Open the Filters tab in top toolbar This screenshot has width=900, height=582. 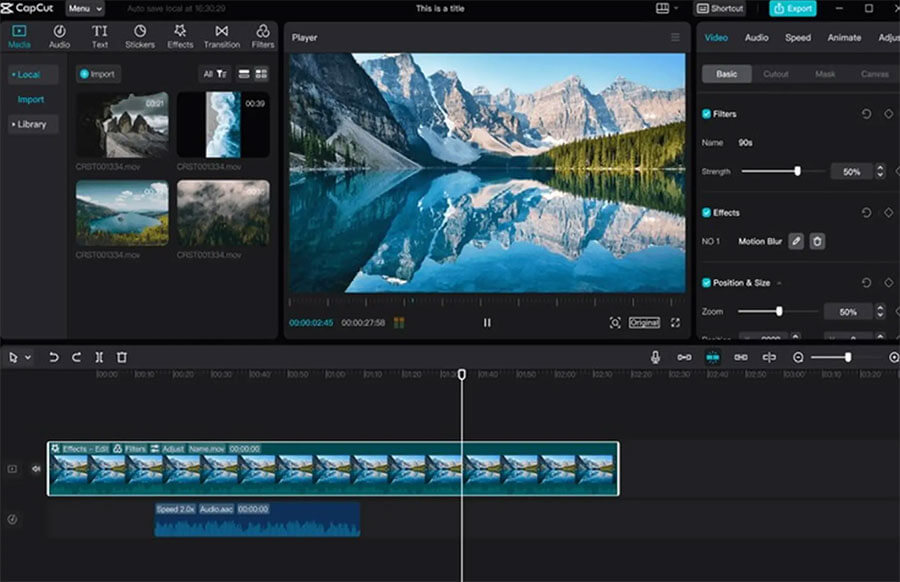(x=263, y=37)
